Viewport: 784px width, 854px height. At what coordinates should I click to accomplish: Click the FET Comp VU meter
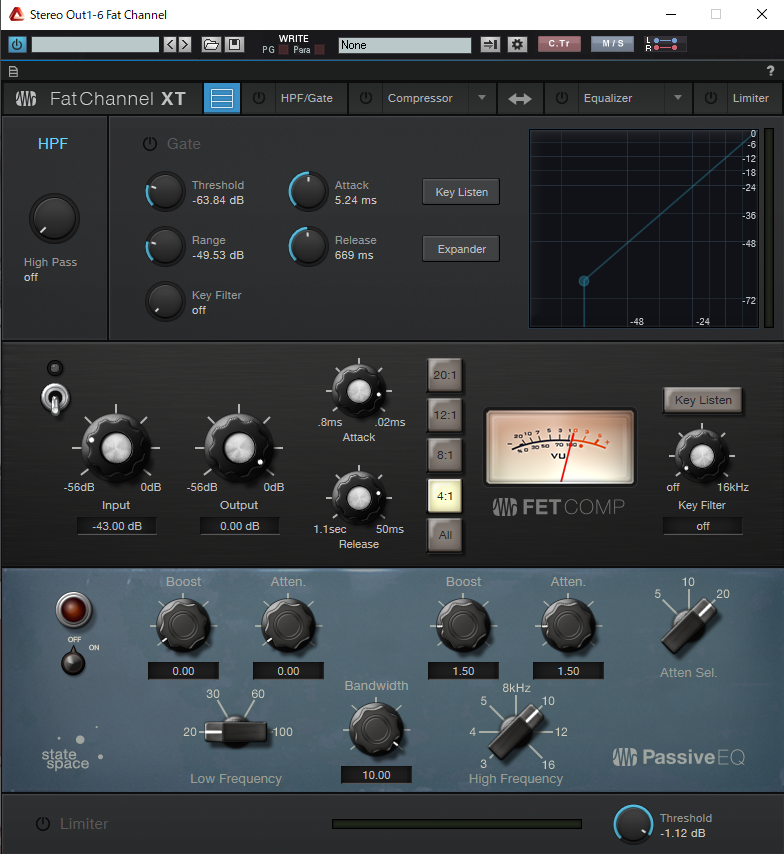[x=560, y=447]
